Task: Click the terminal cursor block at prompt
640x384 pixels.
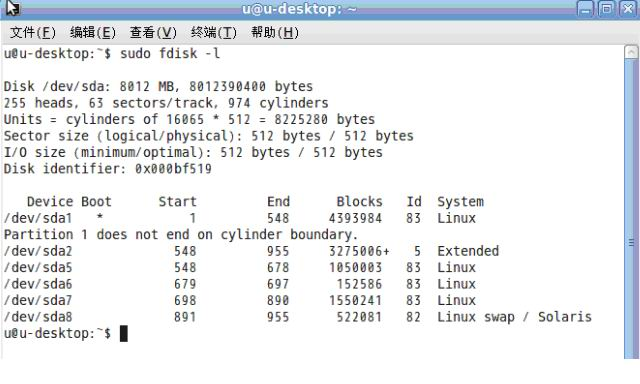Action: (x=124, y=333)
